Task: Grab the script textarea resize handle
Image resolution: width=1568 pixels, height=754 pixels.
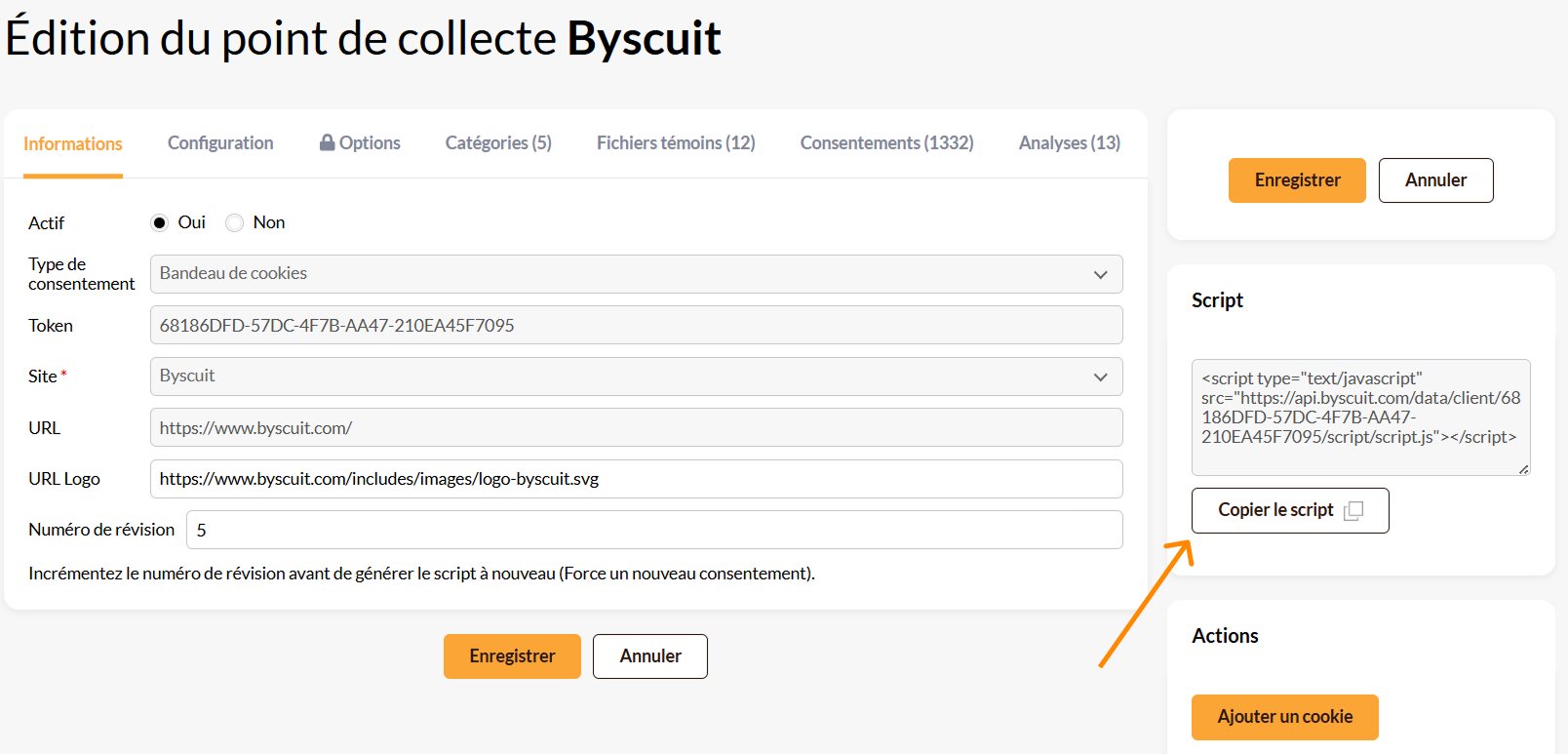Action: (x=1523, y=469)
